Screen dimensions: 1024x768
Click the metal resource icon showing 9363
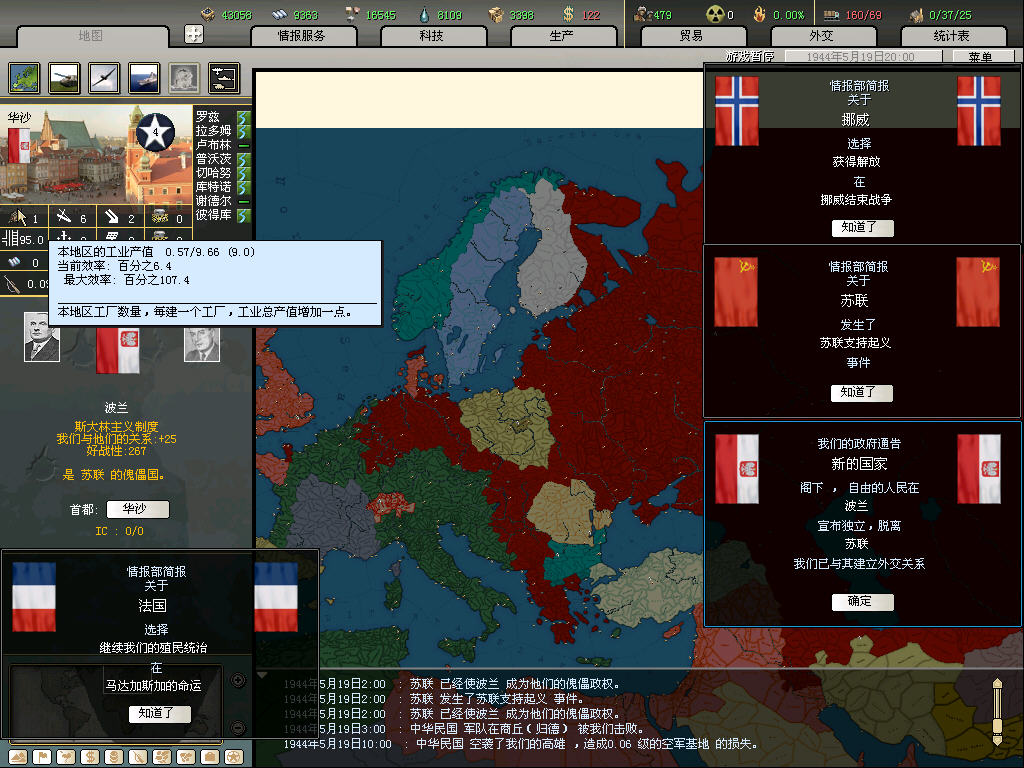[280, 14]
